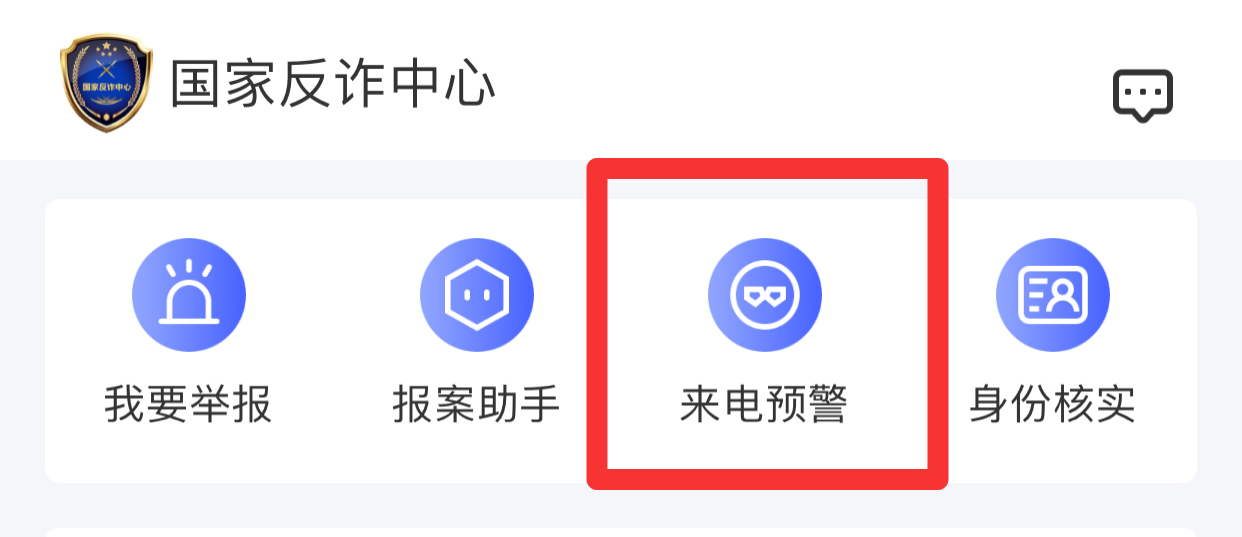Image resolution: width=1242 pixels, height=537 pixels.
Task: Choose the 来电预警 text label
Action: pyautogui.click(x=764, y=405)
